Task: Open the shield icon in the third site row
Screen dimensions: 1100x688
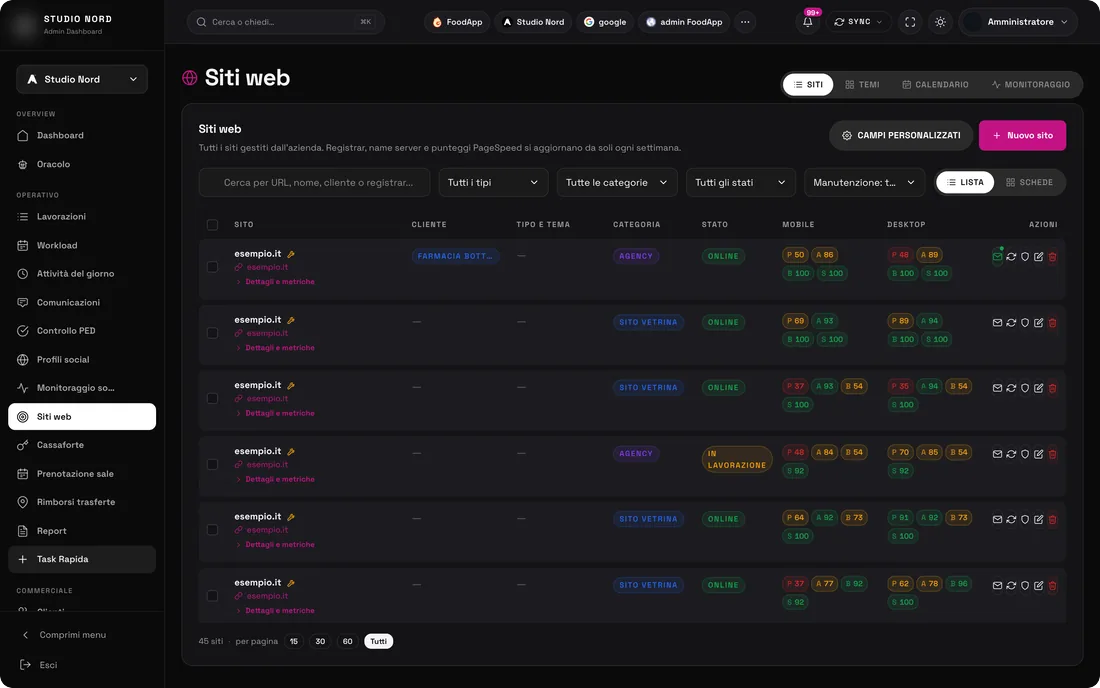Action: click(x=1025, y=388)
